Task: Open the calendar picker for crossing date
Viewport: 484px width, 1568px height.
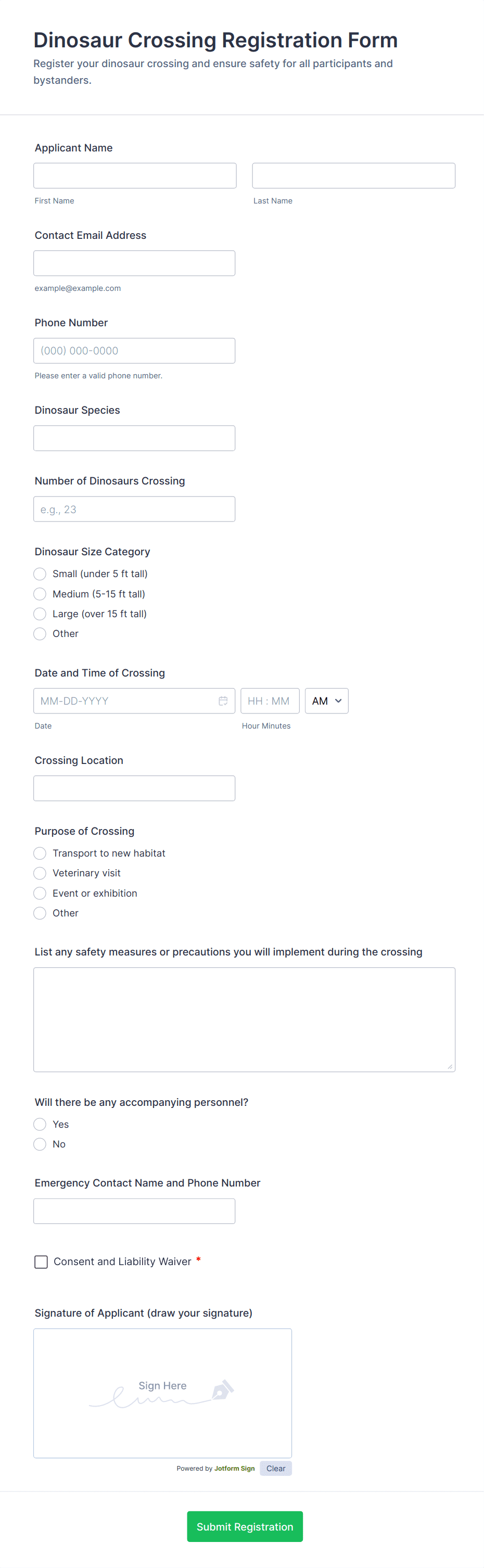Action: [x=223, y=700]
